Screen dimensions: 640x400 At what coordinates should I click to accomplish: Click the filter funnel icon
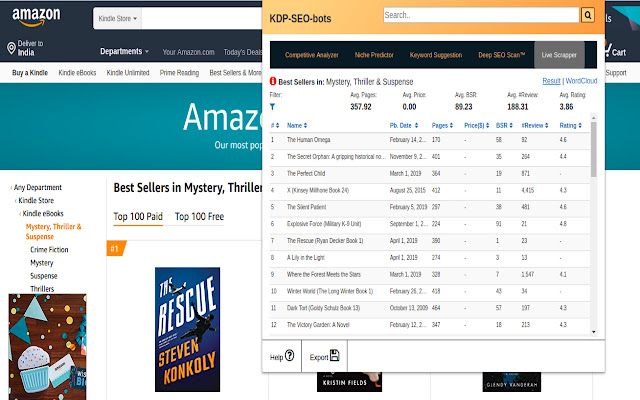click(x=272, y=107)
